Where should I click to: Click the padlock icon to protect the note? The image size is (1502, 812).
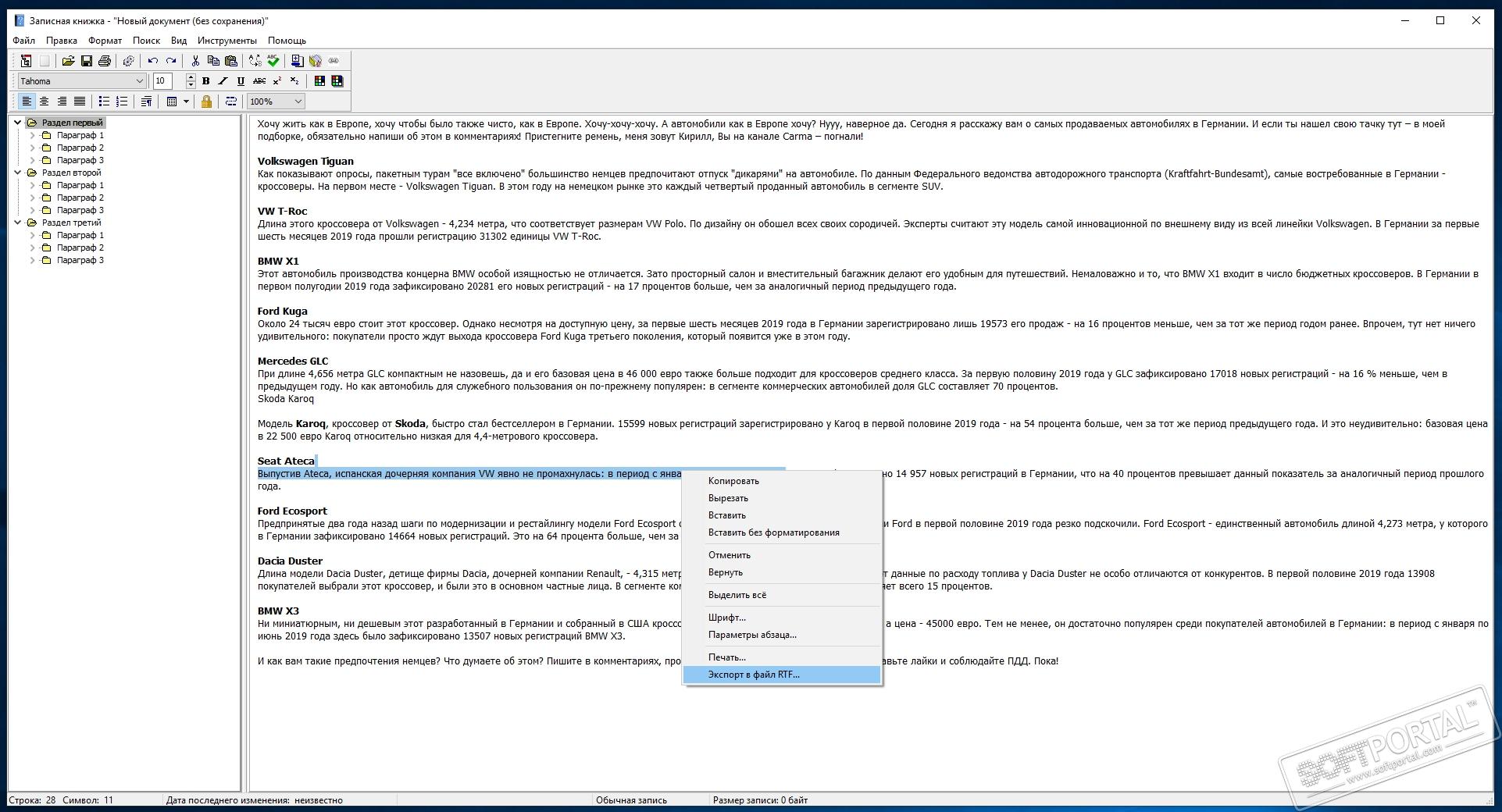click(x=206, y=101)
